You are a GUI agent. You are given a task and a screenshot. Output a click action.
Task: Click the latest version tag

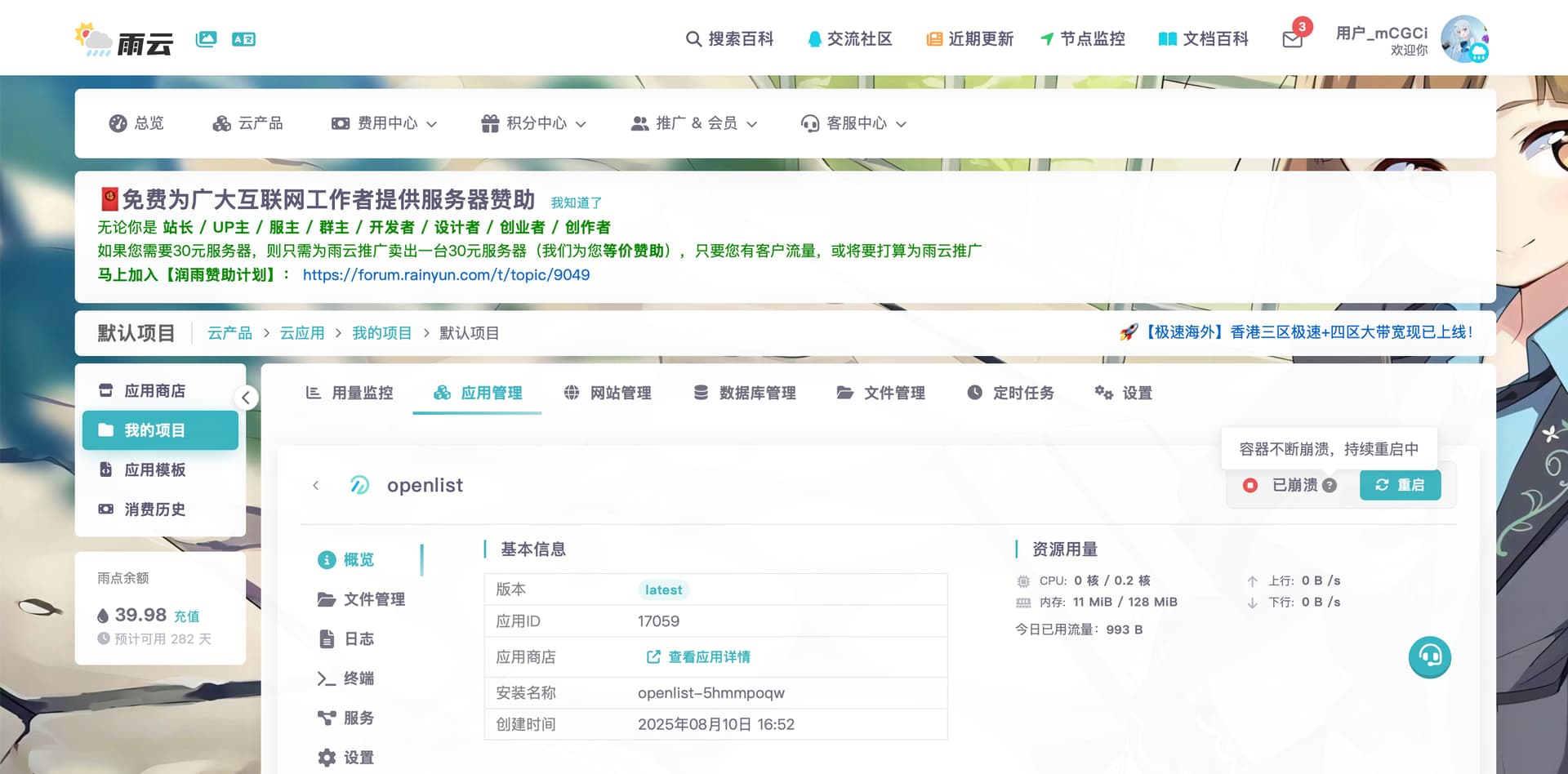tap(663, 589)
